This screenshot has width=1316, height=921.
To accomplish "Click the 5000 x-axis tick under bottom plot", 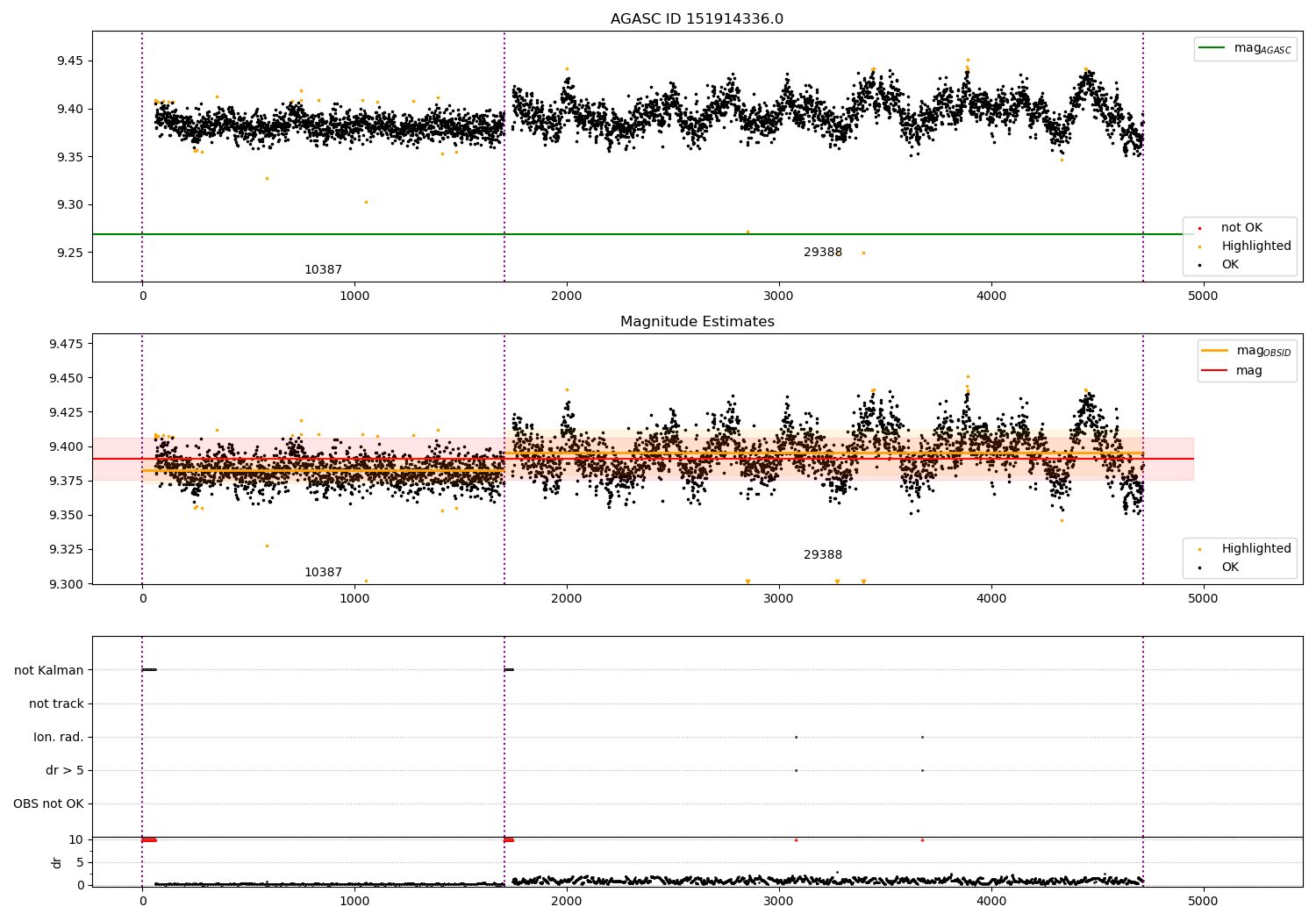I will pyautogui.click(x=1203, y=901).
